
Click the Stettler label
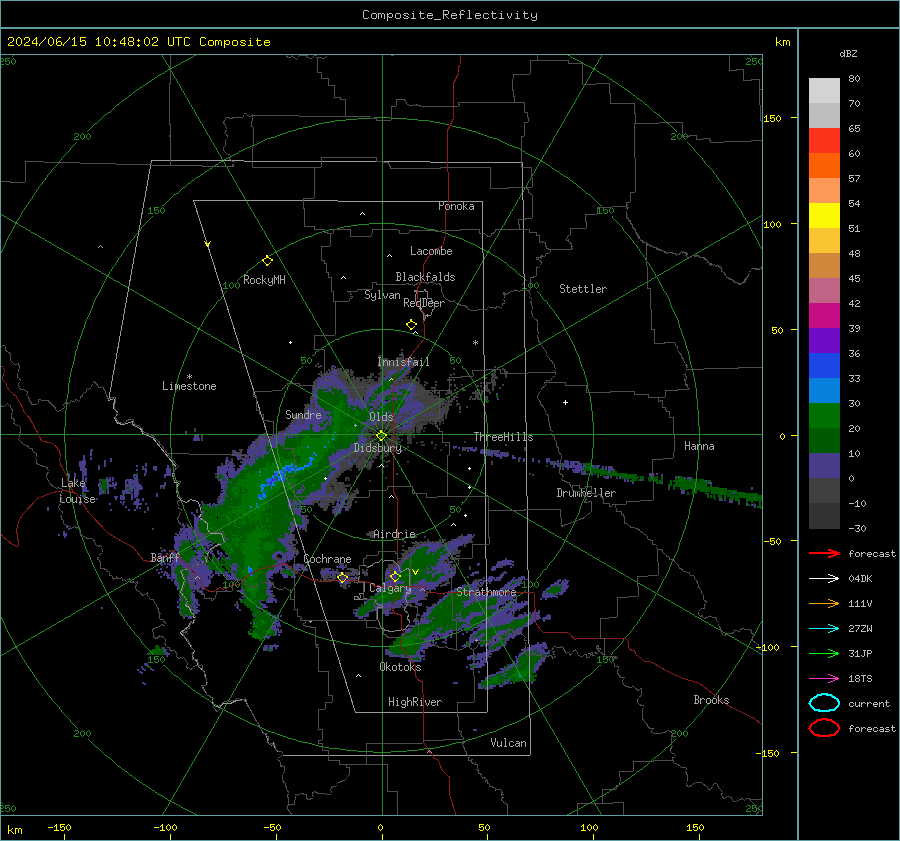[x=583, y=289]
